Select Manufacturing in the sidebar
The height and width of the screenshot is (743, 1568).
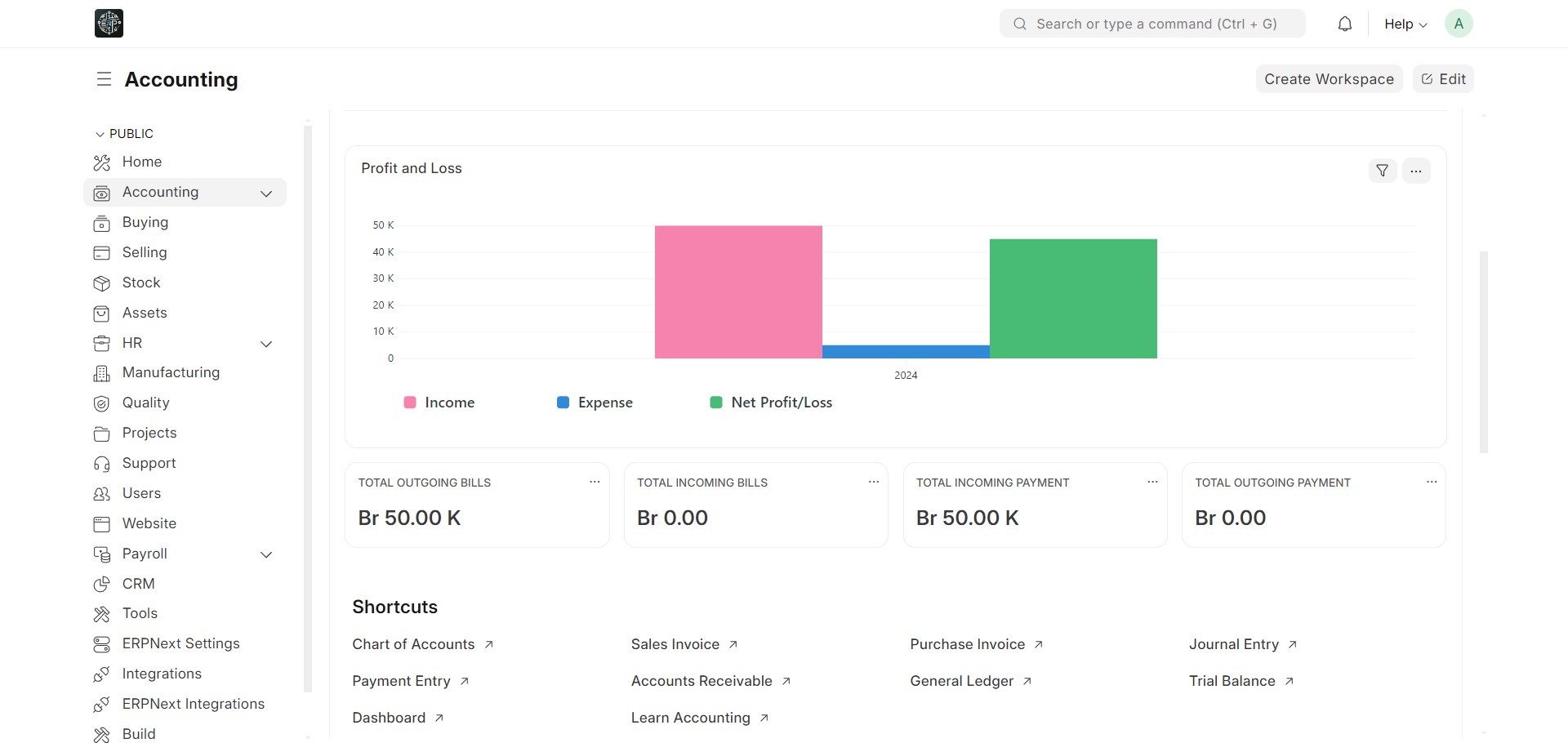click(171, 372)
